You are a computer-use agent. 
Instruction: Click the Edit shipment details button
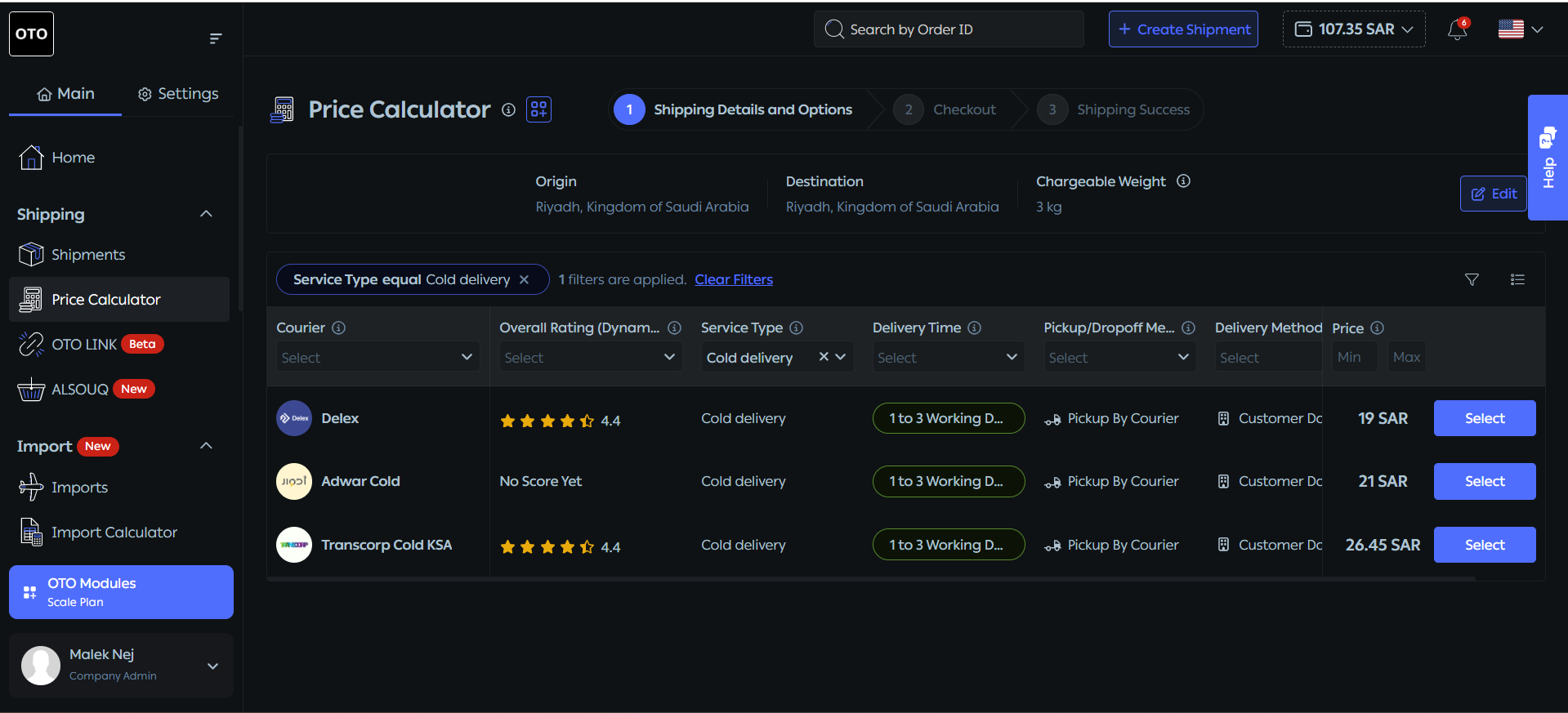coord(1494,194)
